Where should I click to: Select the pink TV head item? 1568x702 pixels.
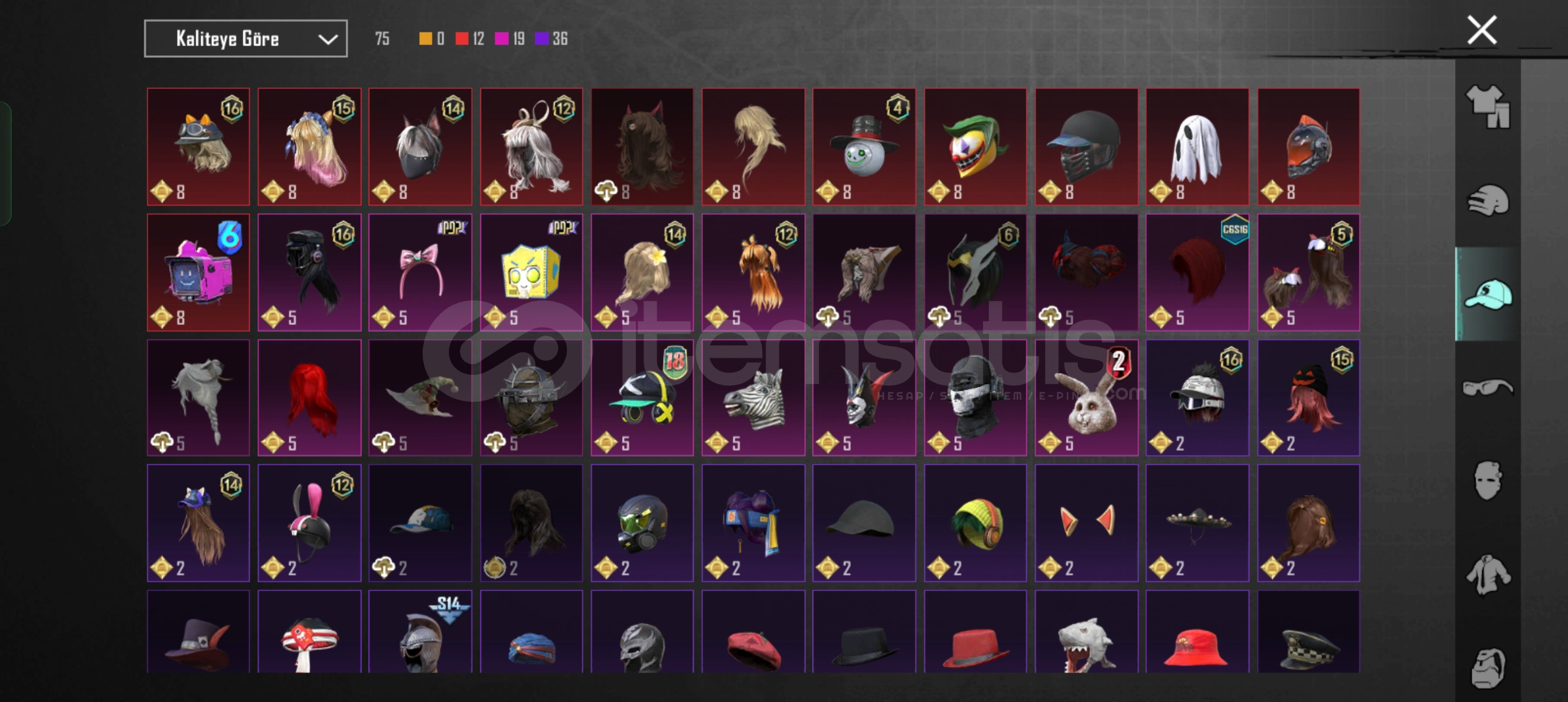(198, 272)
